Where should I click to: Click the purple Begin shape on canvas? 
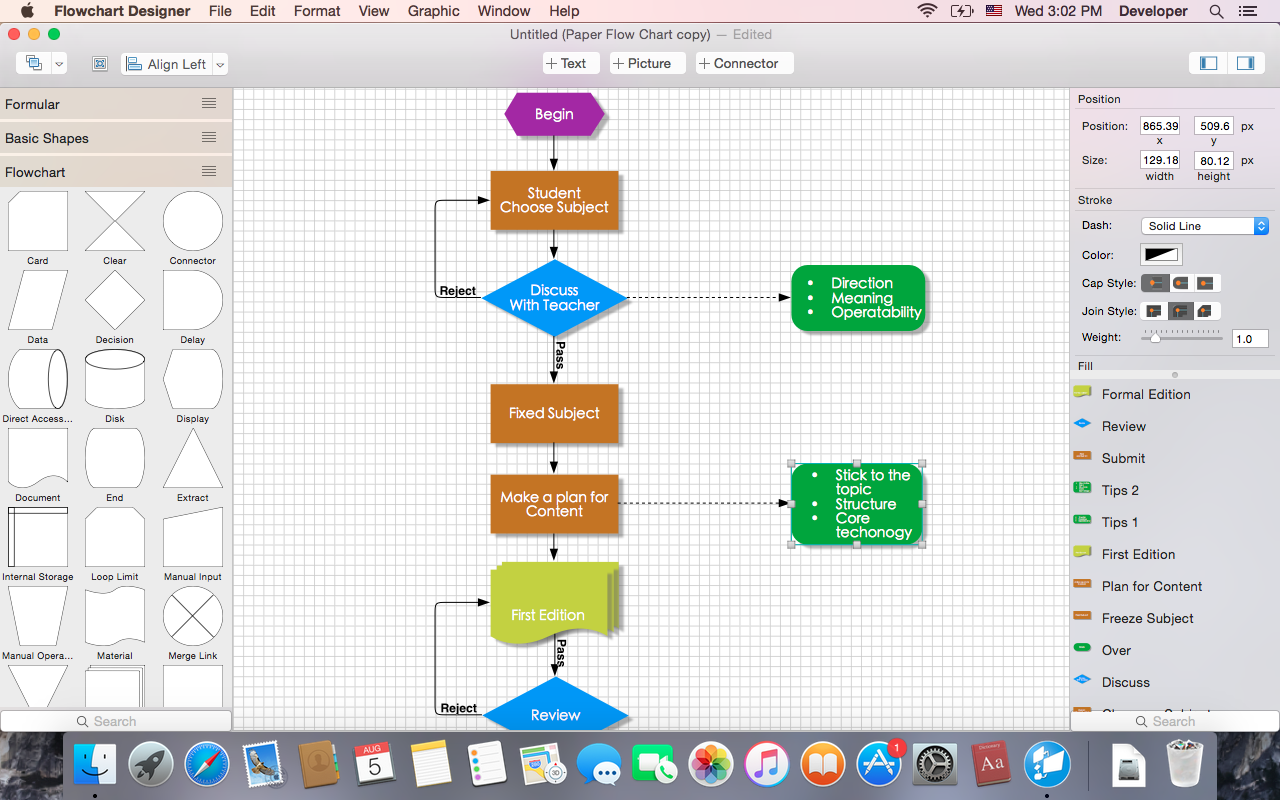click(x=554, y=114)
